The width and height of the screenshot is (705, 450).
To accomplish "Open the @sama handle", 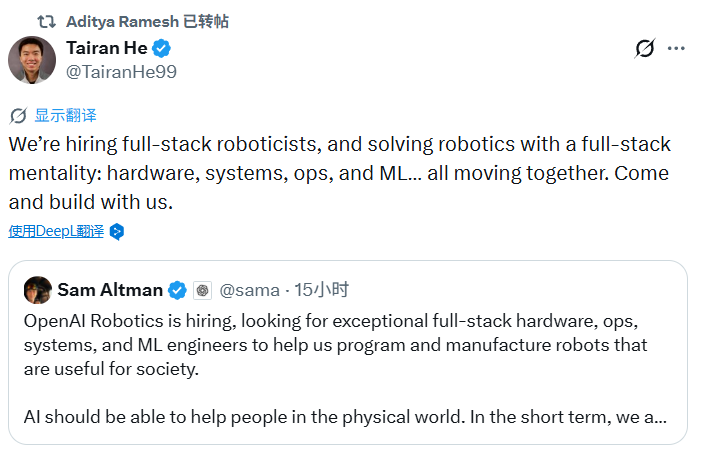I will pos(250,290).
